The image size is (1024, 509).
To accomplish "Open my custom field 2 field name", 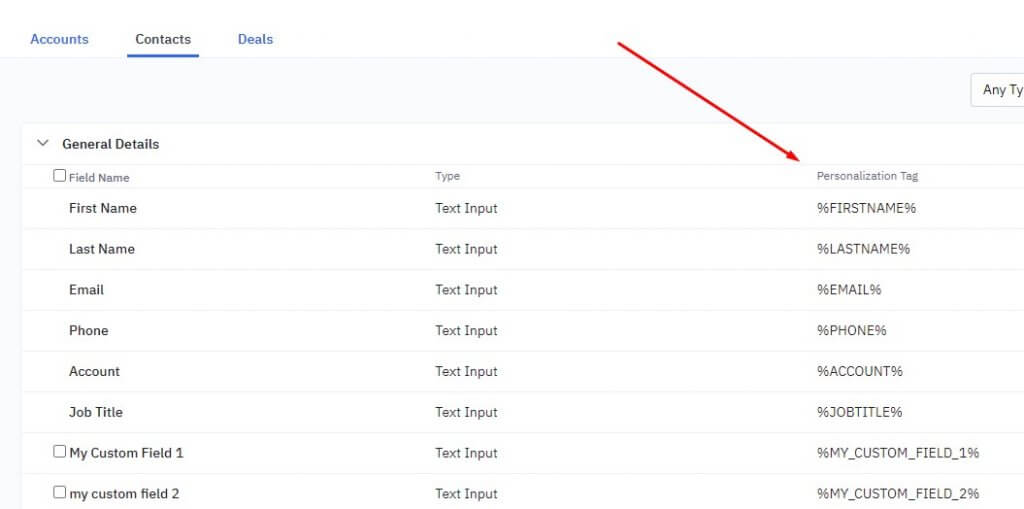I will pyautogui.click(x=124, y=494).
